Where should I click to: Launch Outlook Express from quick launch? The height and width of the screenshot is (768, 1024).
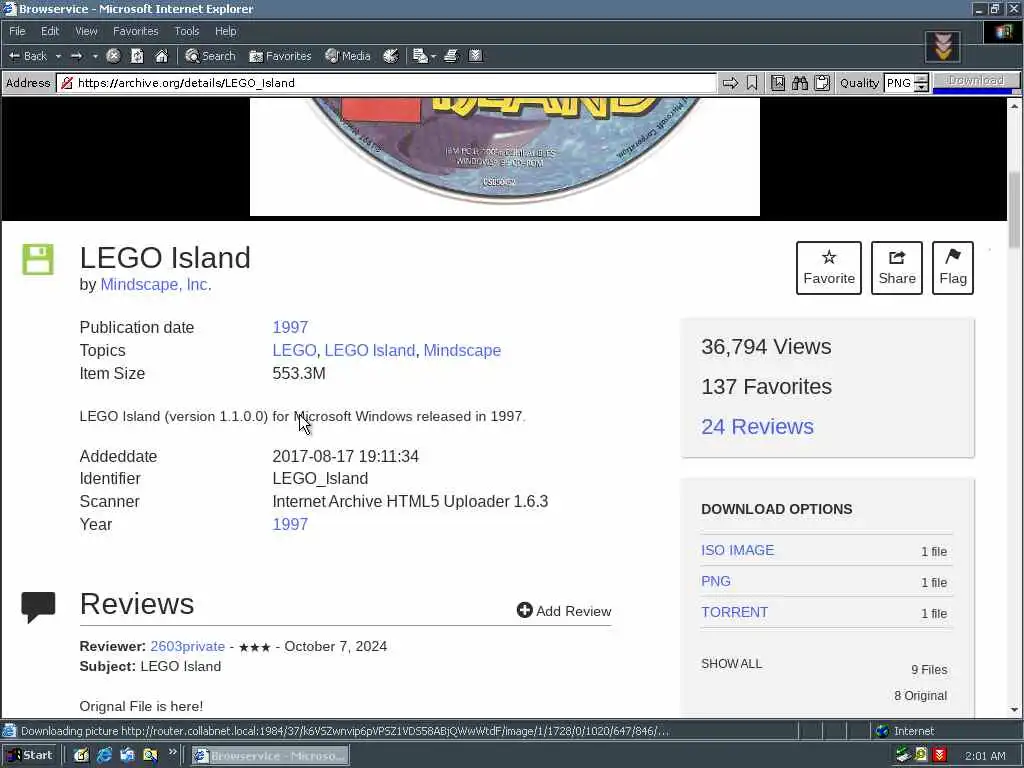[127, 756]
